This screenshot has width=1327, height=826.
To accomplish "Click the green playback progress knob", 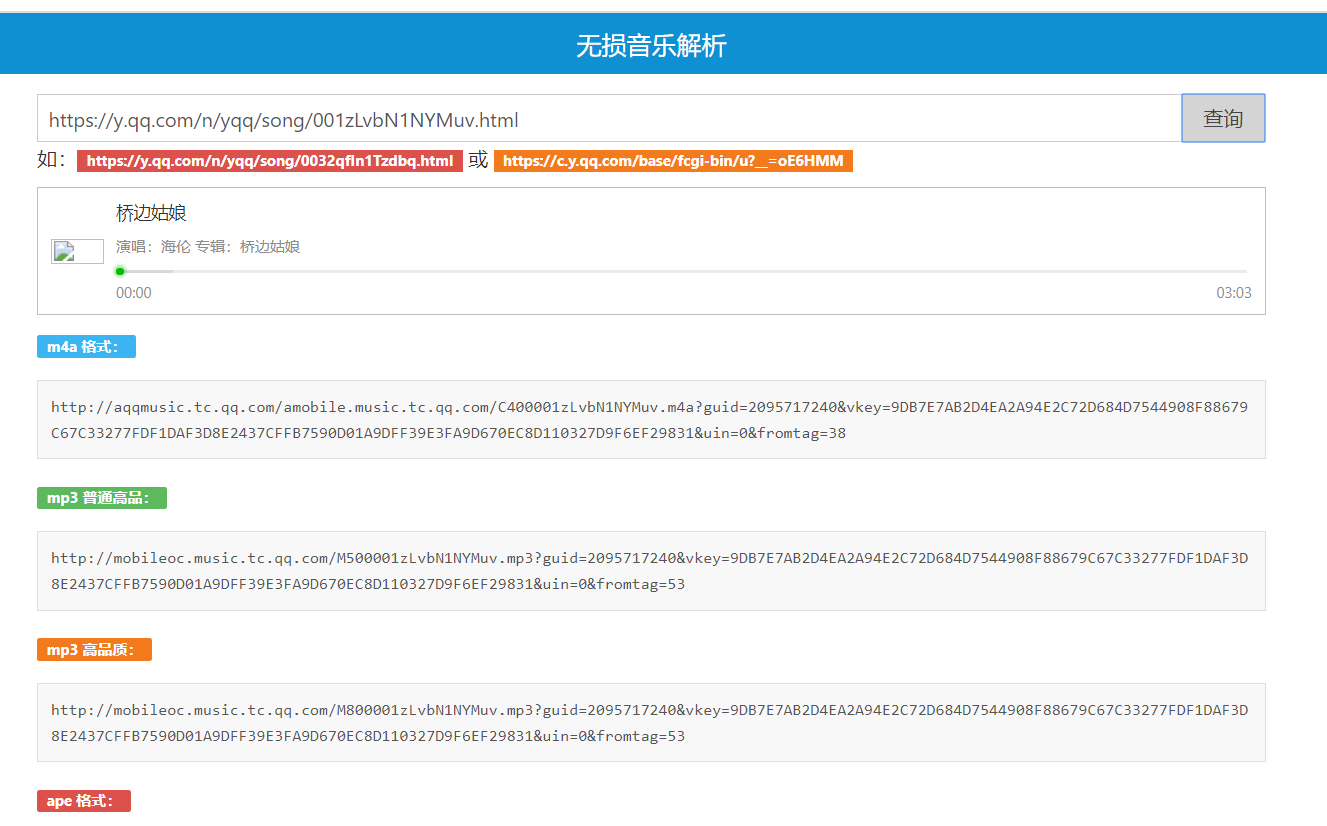I will (x=120, y=271).
